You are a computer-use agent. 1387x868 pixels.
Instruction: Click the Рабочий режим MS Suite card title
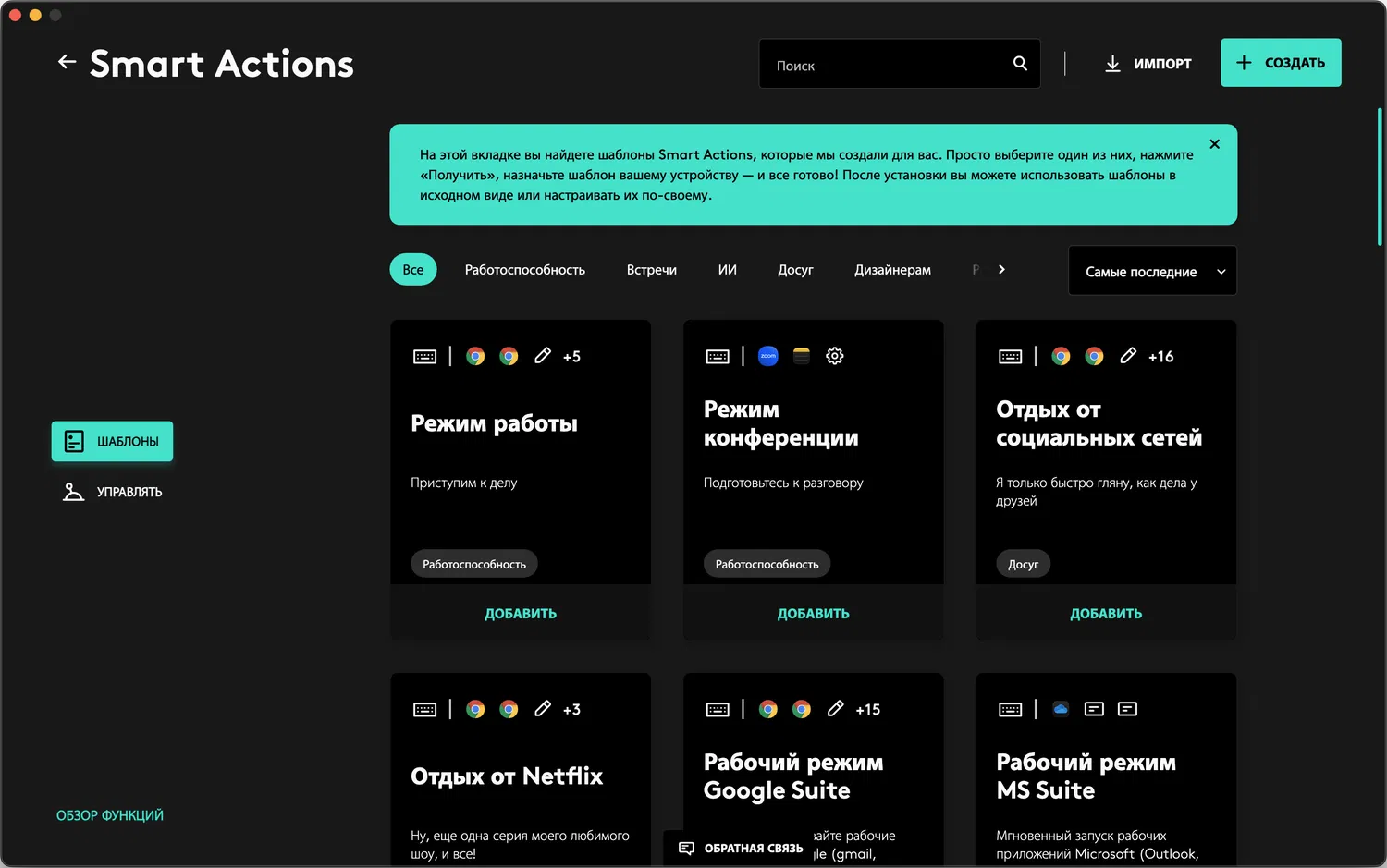tap(1086, 776)
